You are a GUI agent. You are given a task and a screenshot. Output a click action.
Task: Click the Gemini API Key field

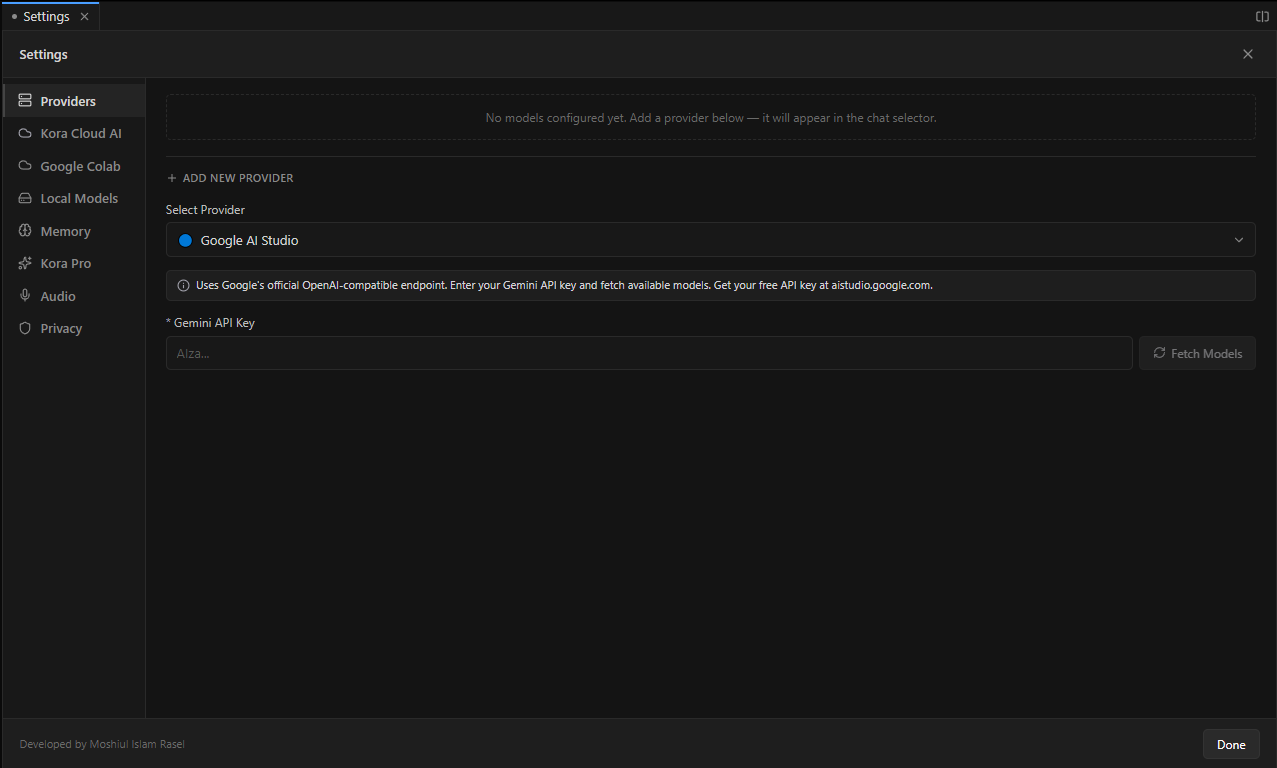[649, 353]
